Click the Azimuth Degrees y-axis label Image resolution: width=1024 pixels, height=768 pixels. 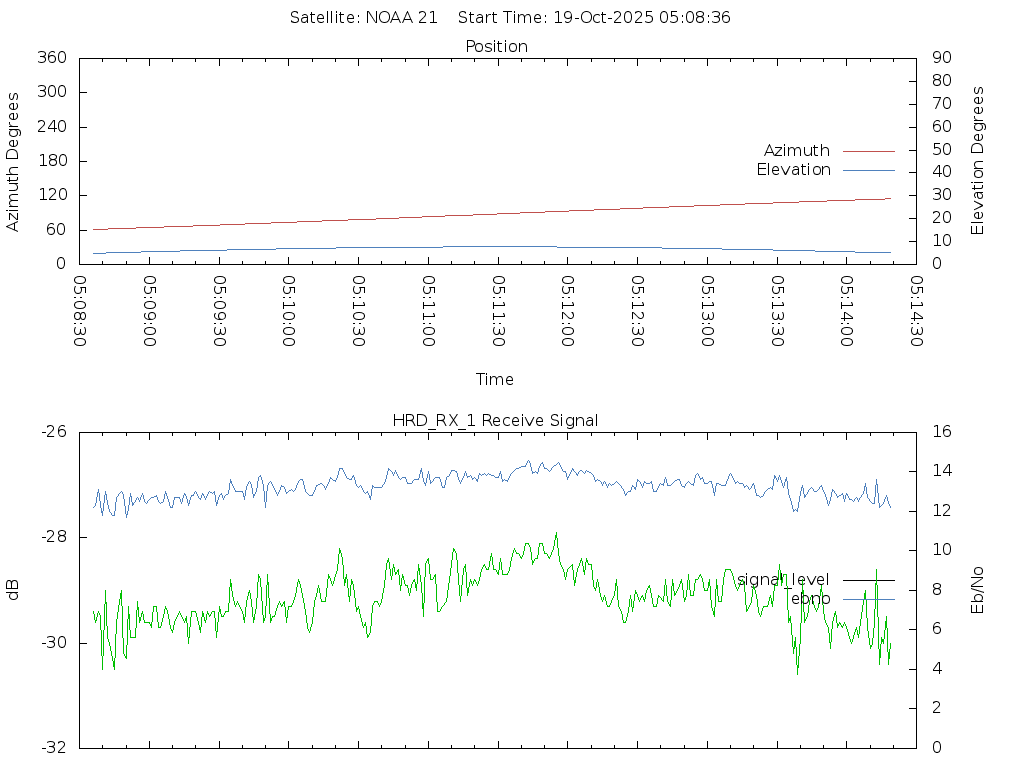(x=13, y=161)
